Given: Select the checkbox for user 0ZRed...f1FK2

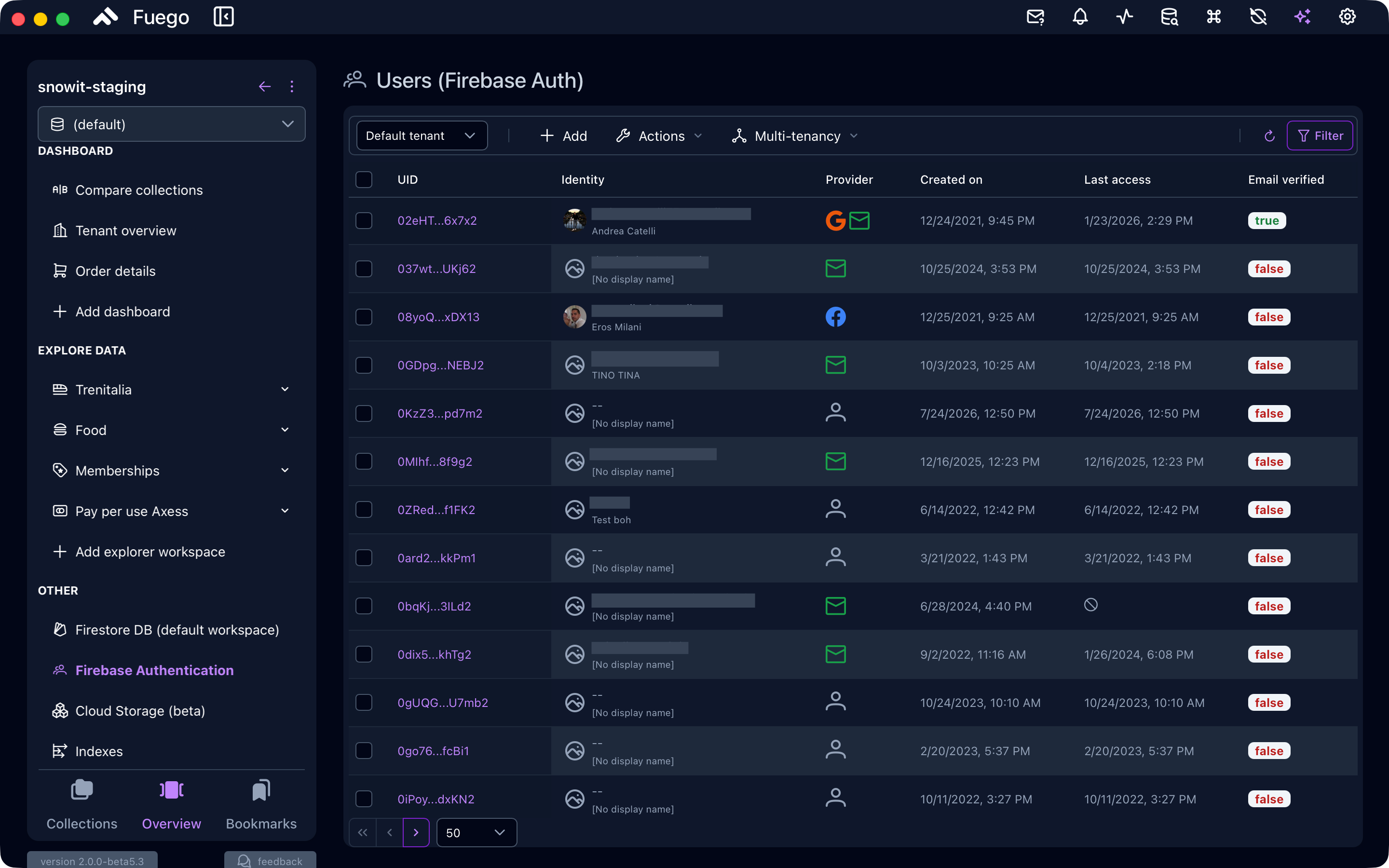Looking at the screenshot, I should pyautogui.click(x=364, y=510).
